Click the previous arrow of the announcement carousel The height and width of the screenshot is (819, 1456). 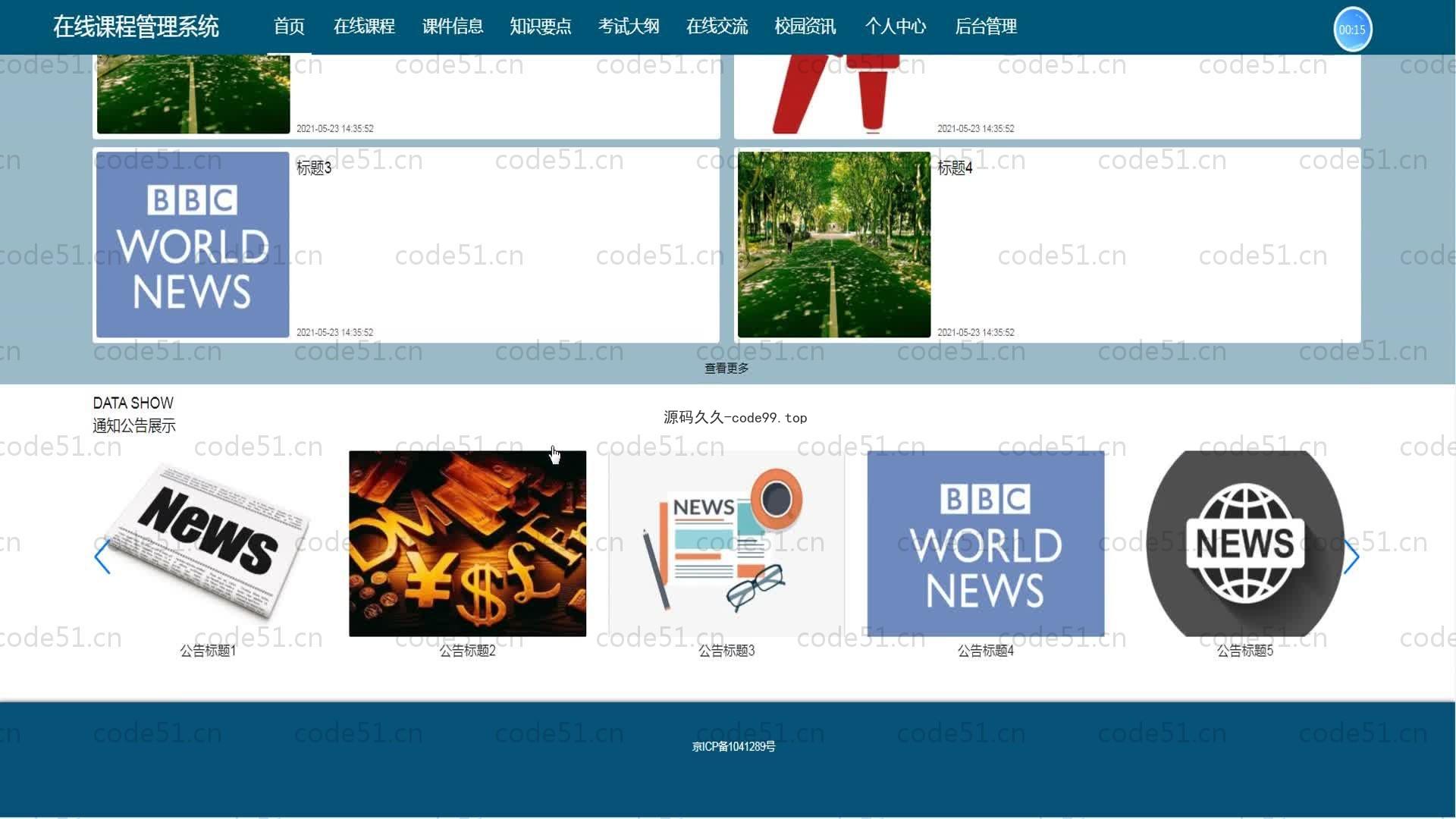pos(102,557)
